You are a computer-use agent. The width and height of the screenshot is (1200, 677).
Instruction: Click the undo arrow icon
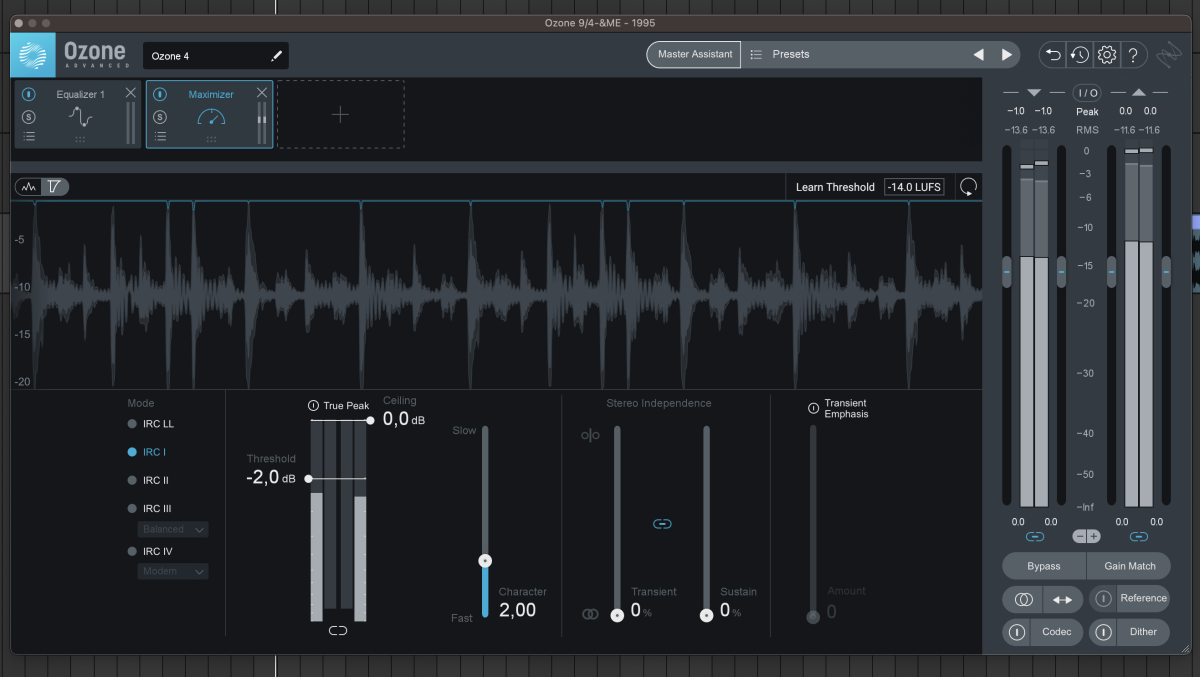point(1052,55)
